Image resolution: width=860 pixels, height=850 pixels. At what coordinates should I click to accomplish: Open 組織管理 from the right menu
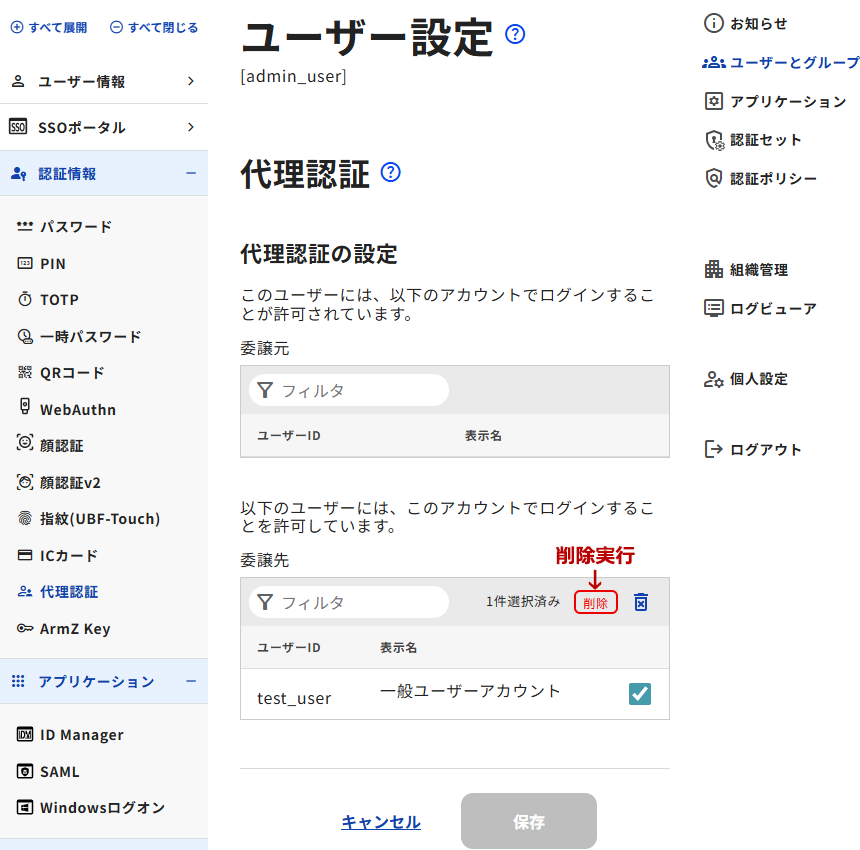pyautogui.click(x=758, y=270)
